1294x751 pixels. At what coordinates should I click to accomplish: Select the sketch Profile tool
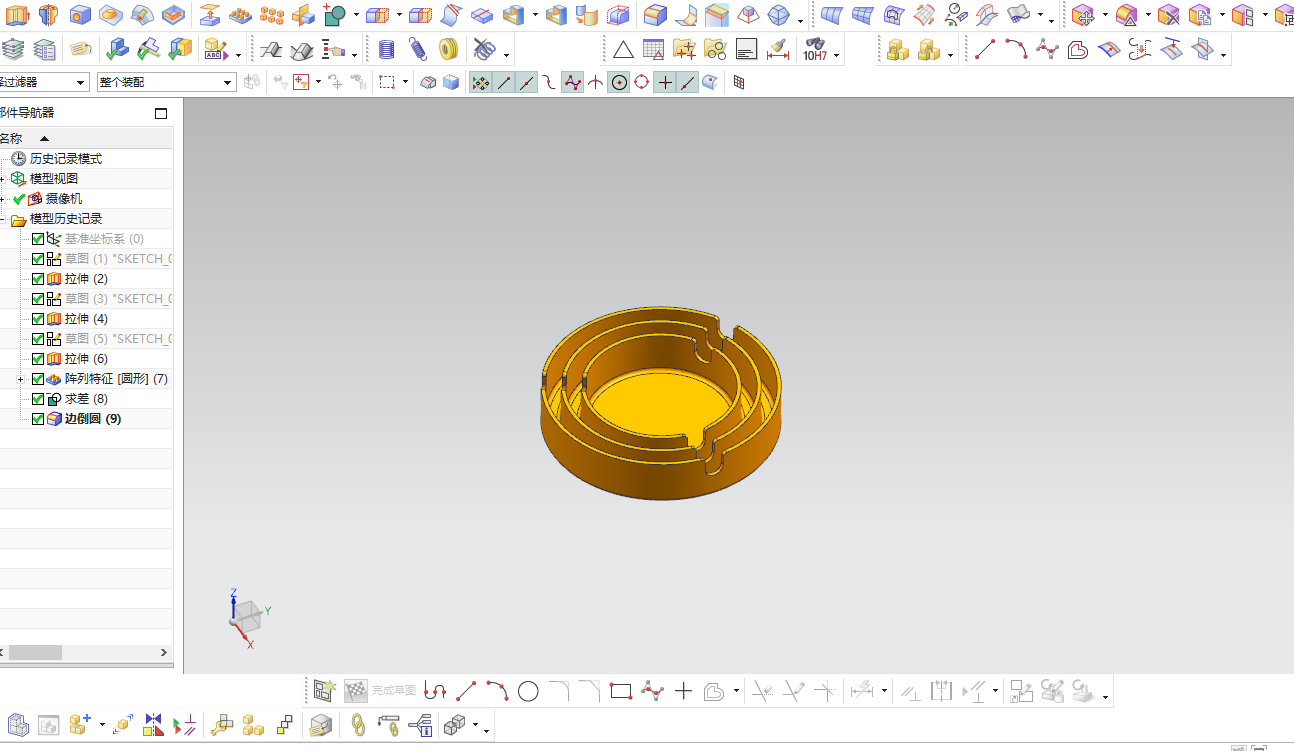click(x=435, y=690)
